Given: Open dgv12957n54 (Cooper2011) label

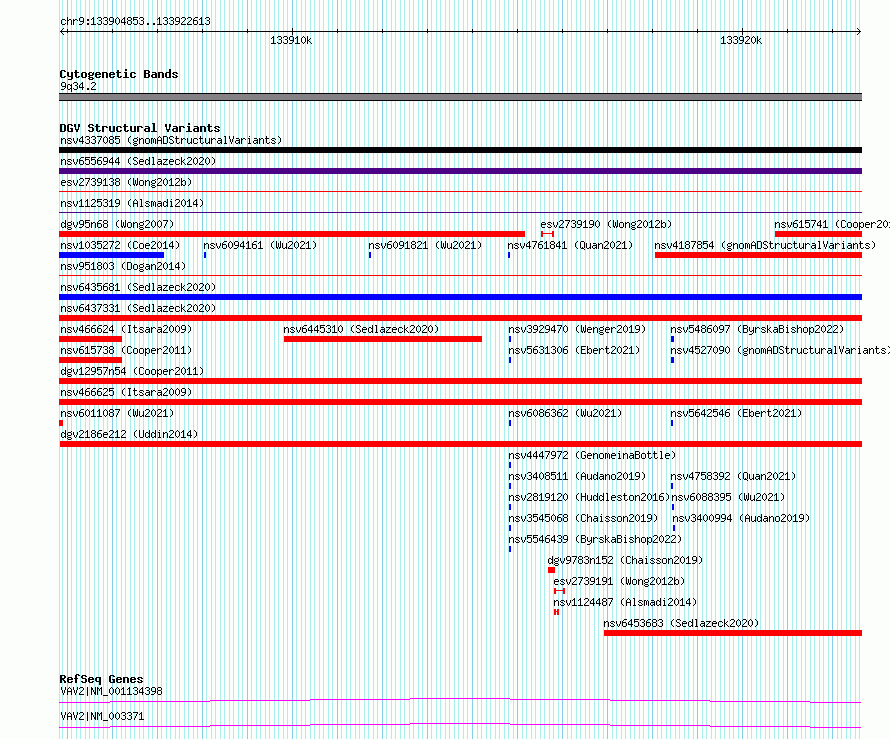Looking at the screenshot, I should click(132, 371).
